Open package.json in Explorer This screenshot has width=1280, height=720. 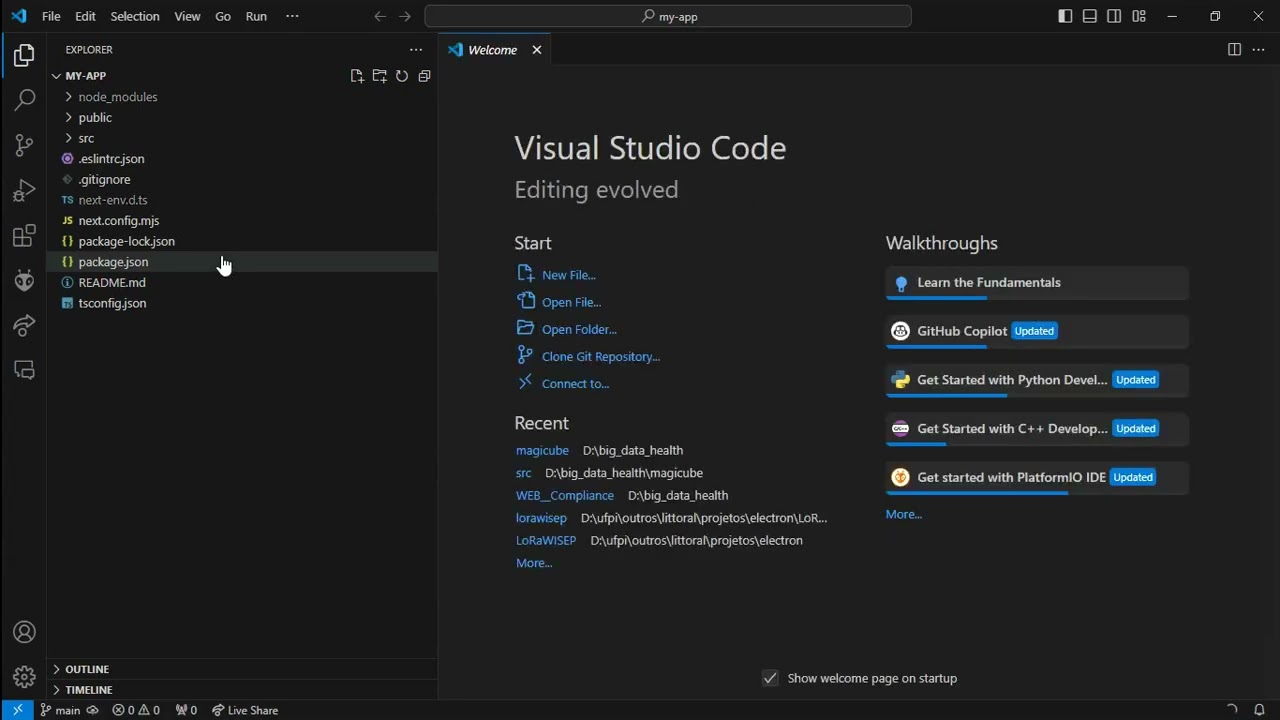(242, 262)
